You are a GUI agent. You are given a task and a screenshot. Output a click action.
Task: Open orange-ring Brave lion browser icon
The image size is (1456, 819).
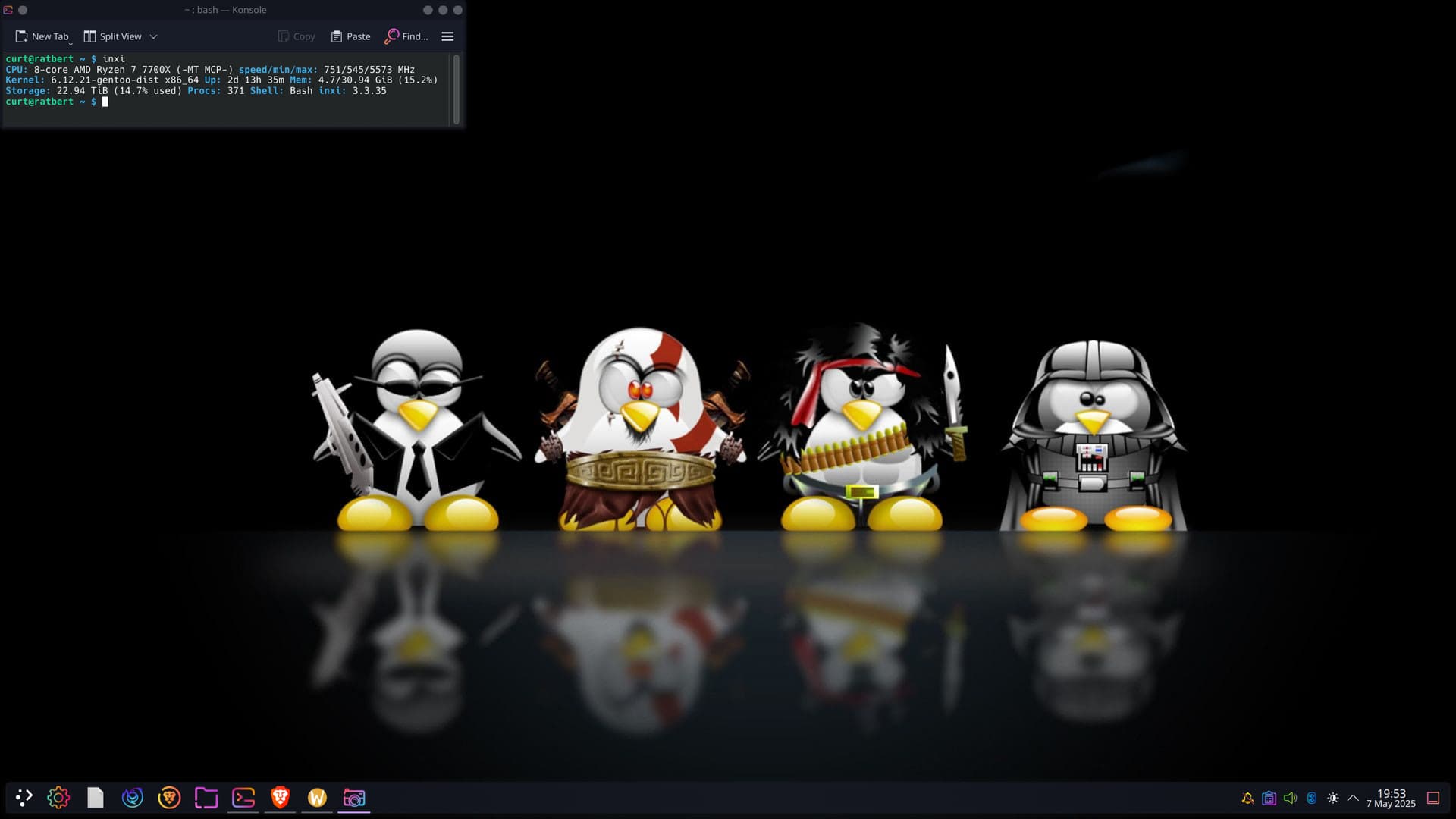(169, 798)
